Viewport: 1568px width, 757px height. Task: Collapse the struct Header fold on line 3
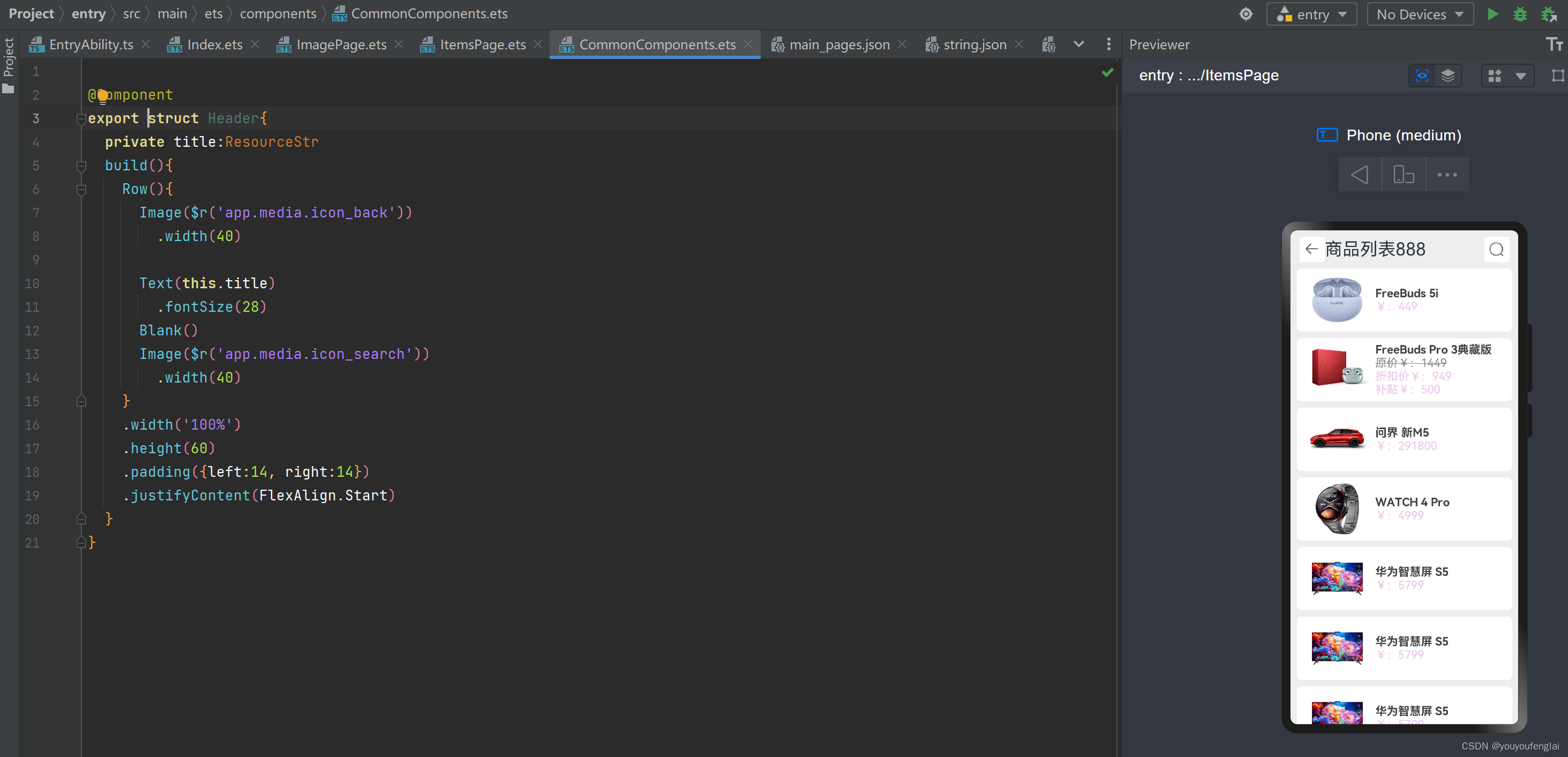pyautogui.click(x=81, y=118)
